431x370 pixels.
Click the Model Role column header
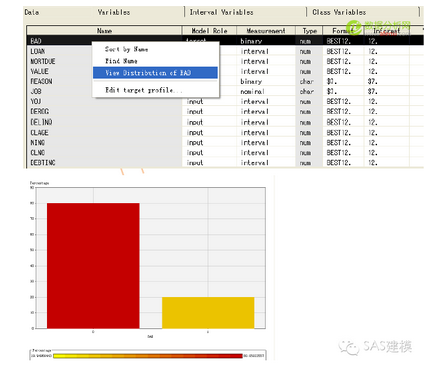(209, 31)
